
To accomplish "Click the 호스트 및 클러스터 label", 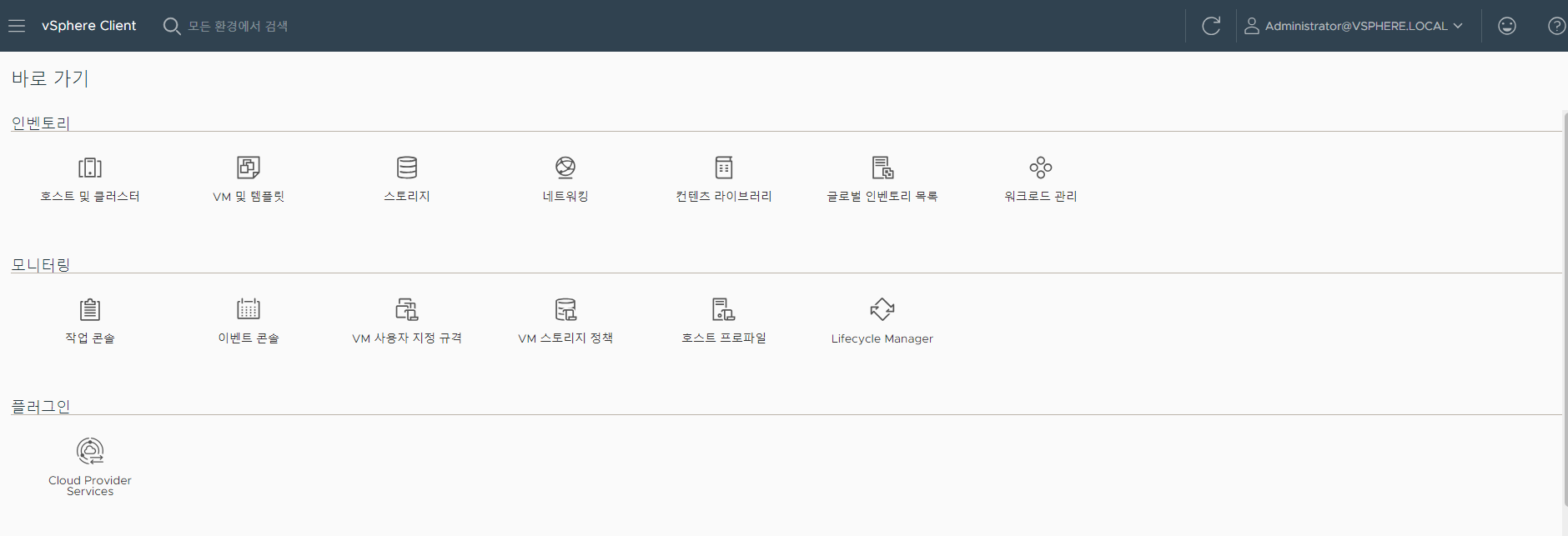I will pos(90,197).
